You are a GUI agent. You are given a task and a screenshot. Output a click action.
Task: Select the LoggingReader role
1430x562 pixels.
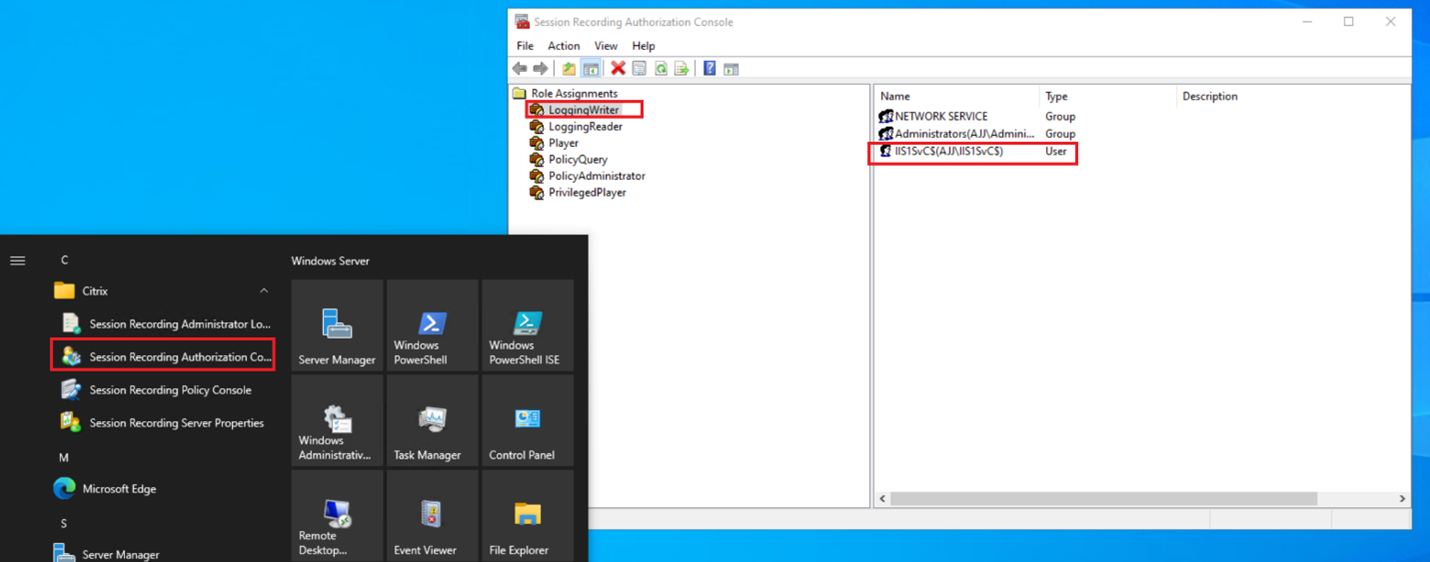[x=576, y=126]
